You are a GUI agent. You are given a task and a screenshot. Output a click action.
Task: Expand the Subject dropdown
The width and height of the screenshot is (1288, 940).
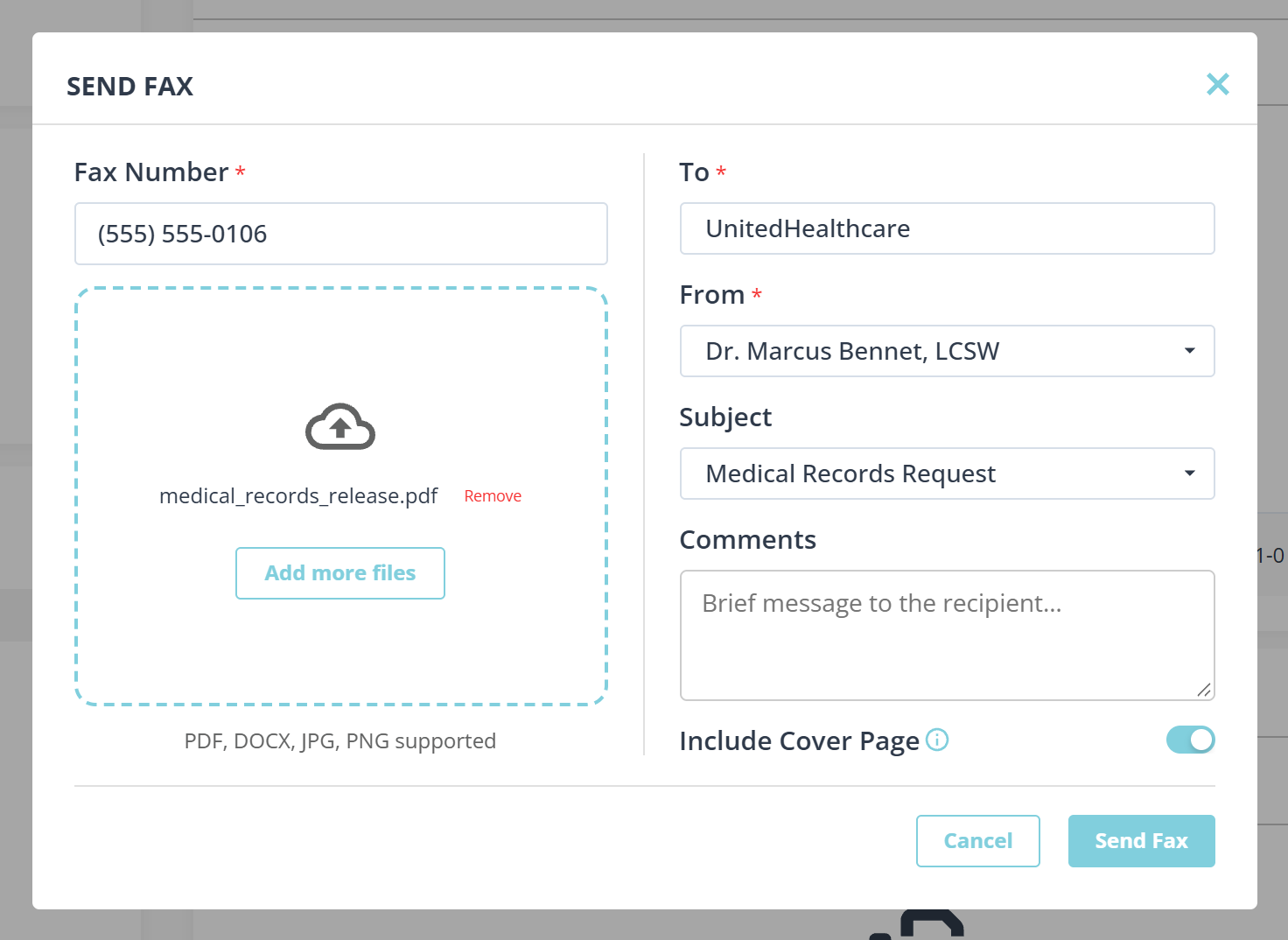coord(947,474)
